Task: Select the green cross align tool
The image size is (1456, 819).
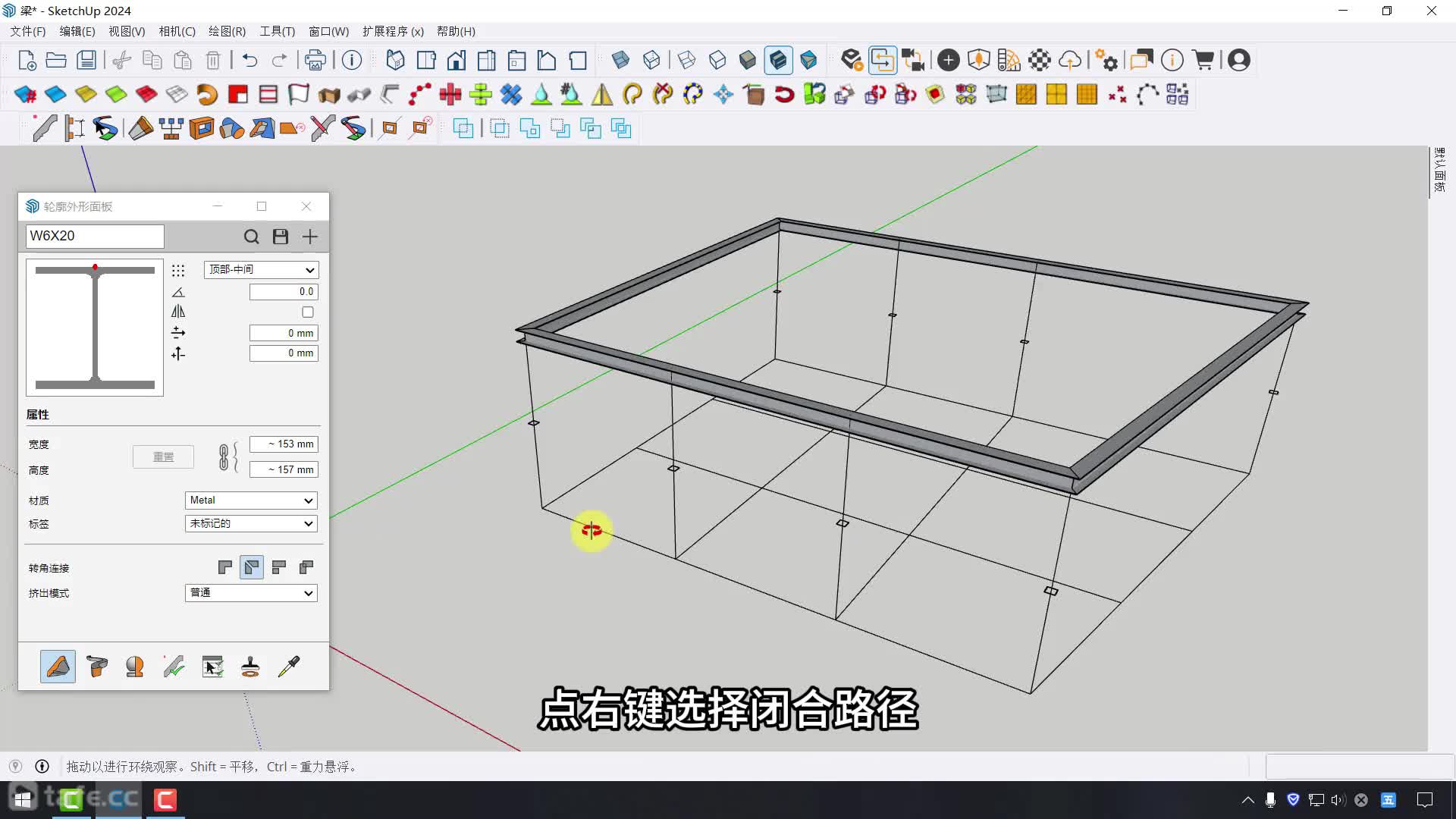Action: click(481, 94)
